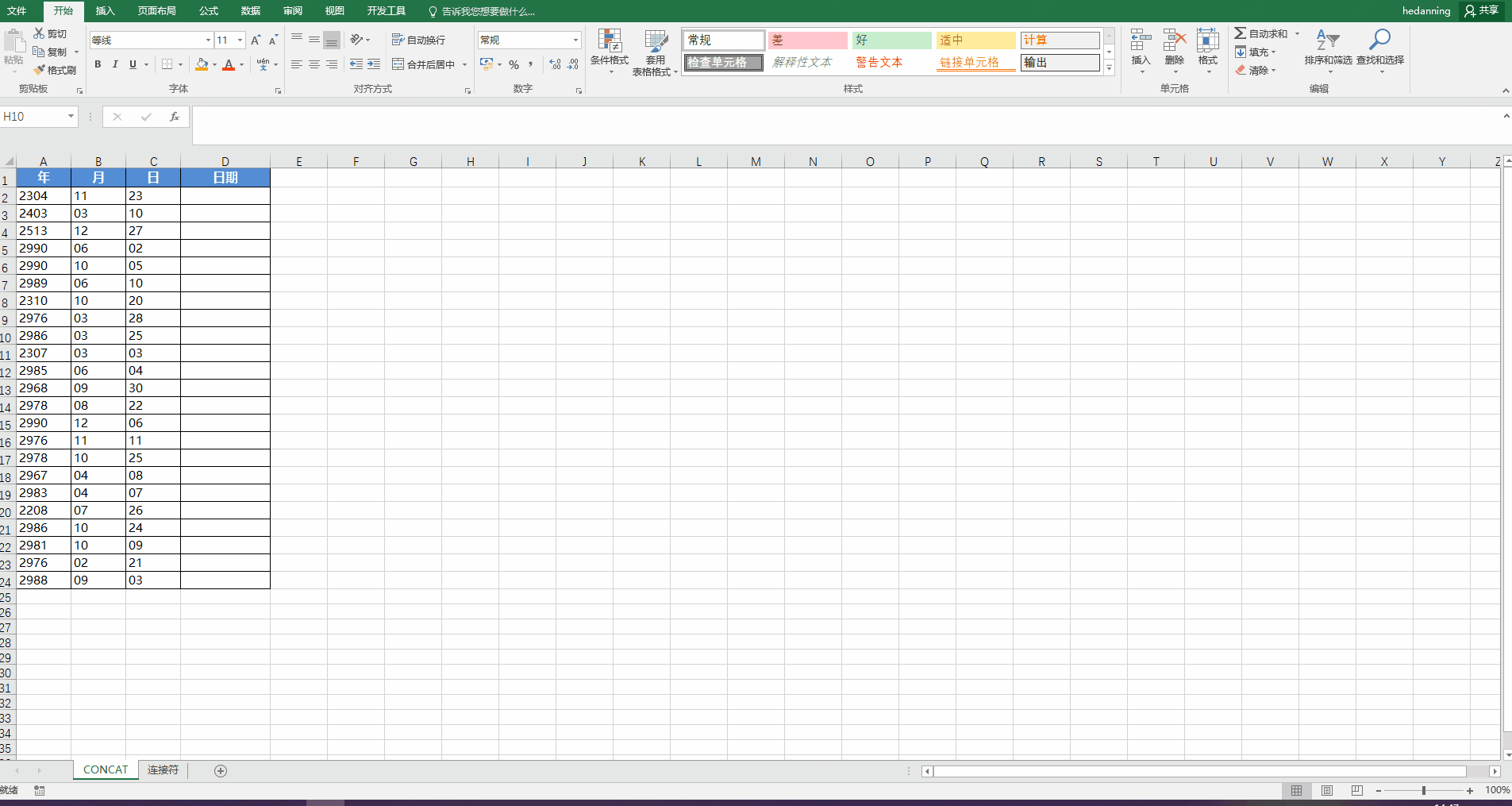Open the font size dropdown
This screenshot has width=1512, height=806.
point(240,40)
